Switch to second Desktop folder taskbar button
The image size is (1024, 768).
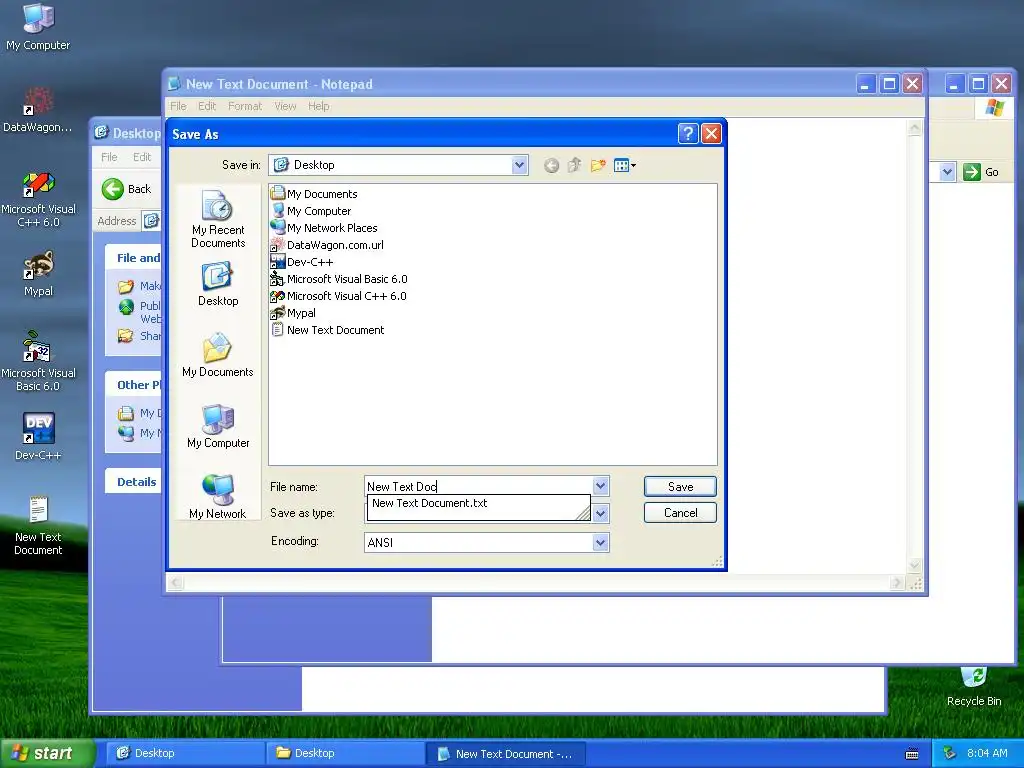[x=345, y=753]
